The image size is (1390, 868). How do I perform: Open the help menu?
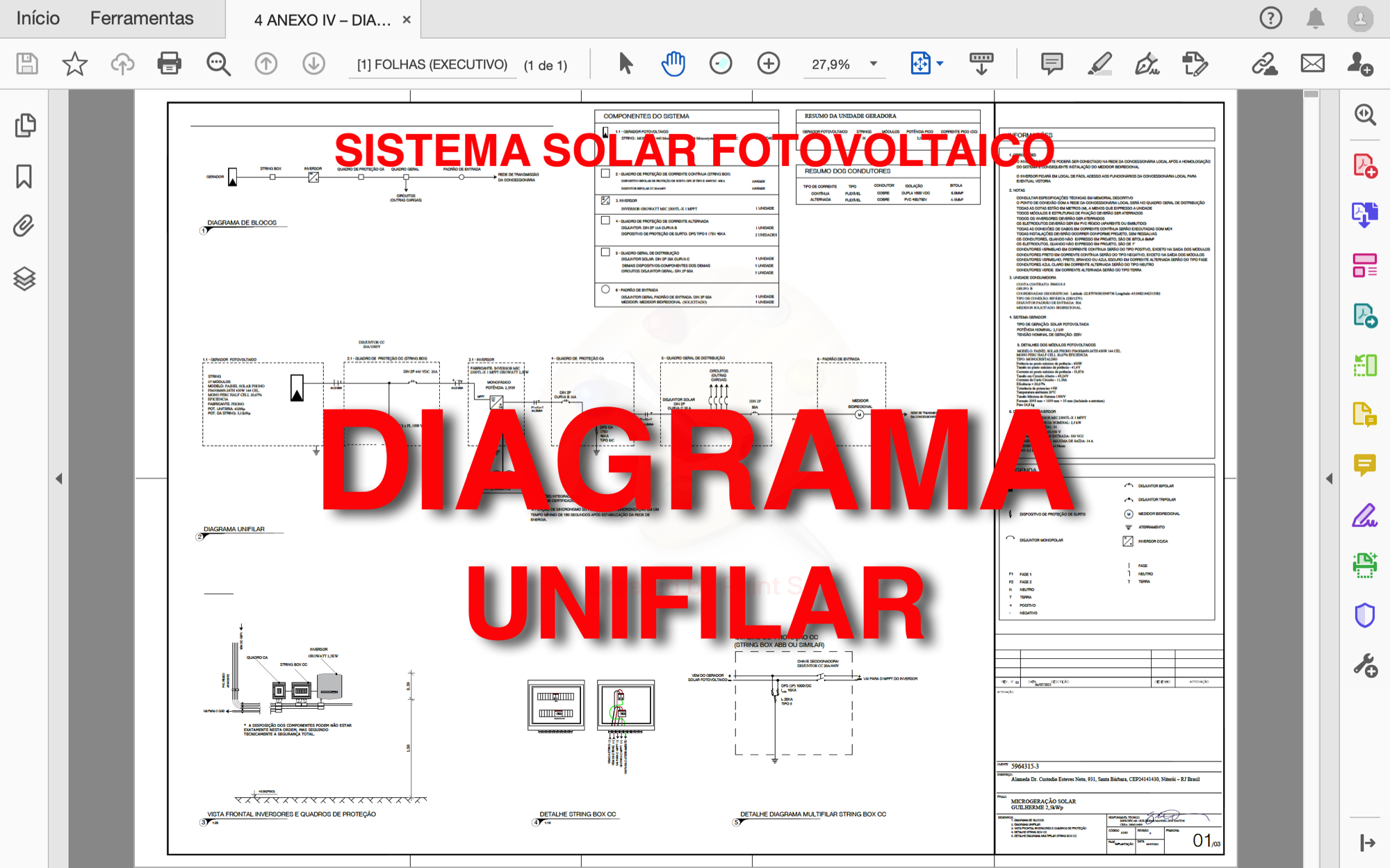(x=1270, y=18)
